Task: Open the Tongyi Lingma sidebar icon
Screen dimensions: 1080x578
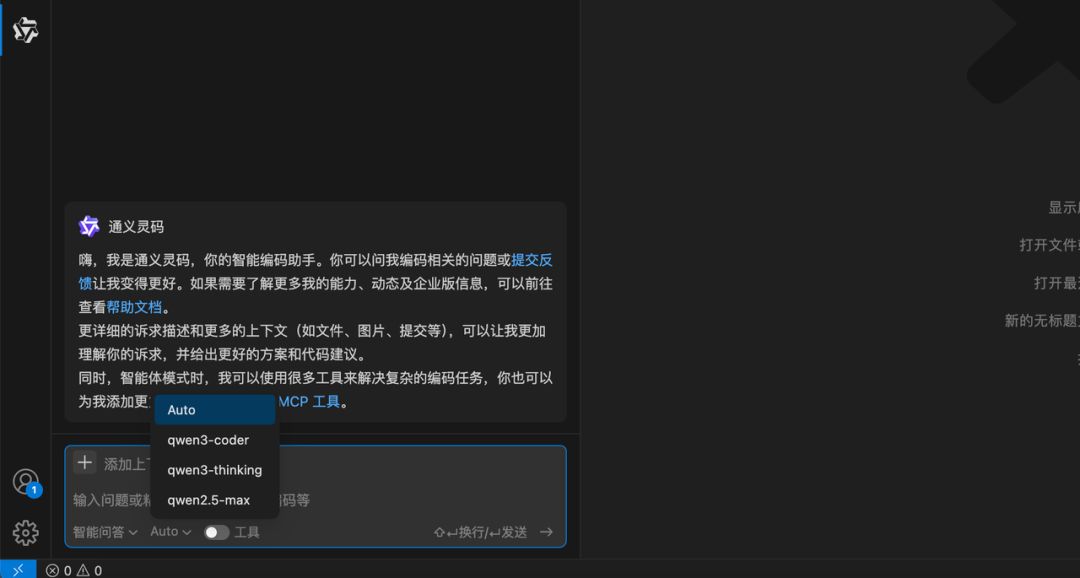Action: pos(25,30)
